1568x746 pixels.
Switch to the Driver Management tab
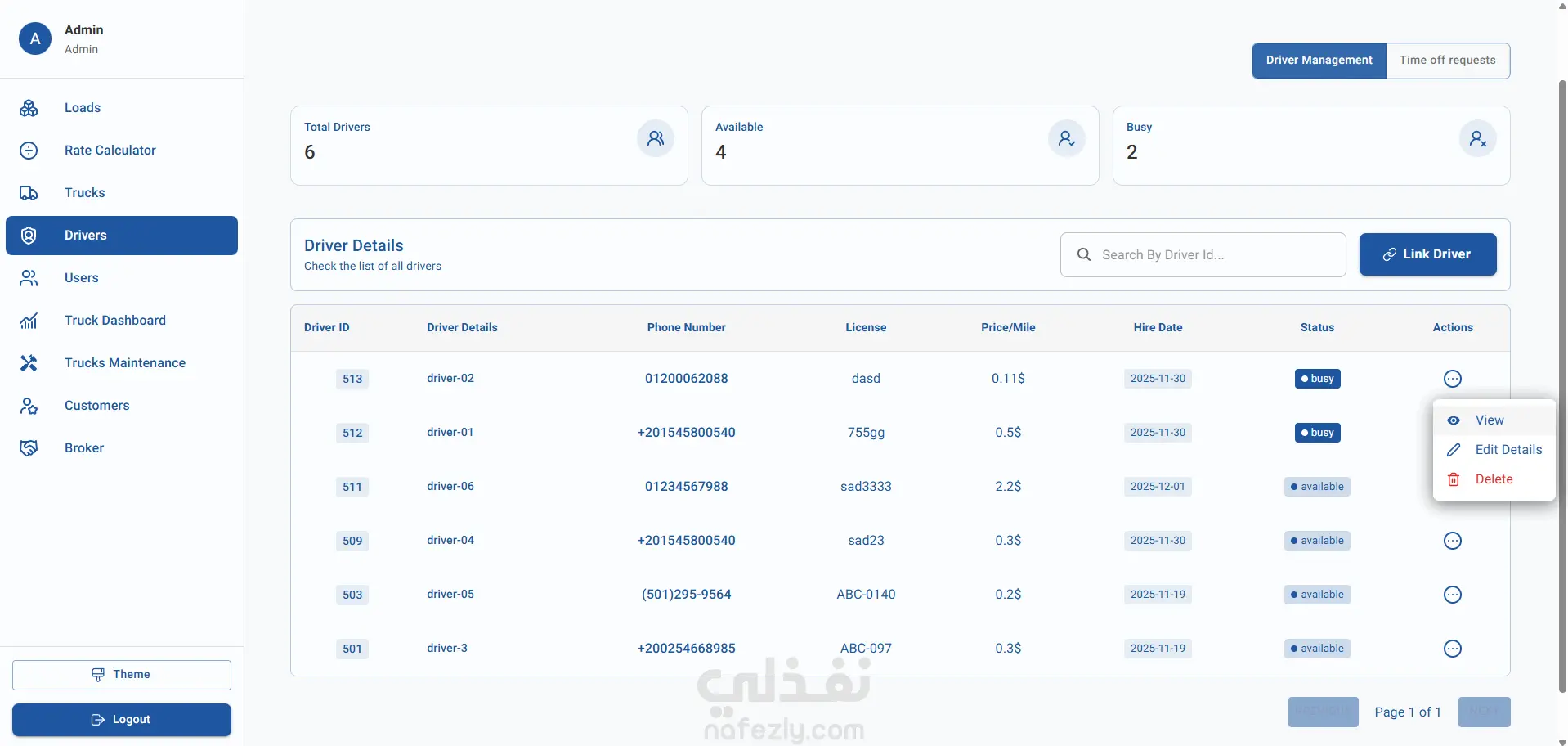(x=1319, y=61)
